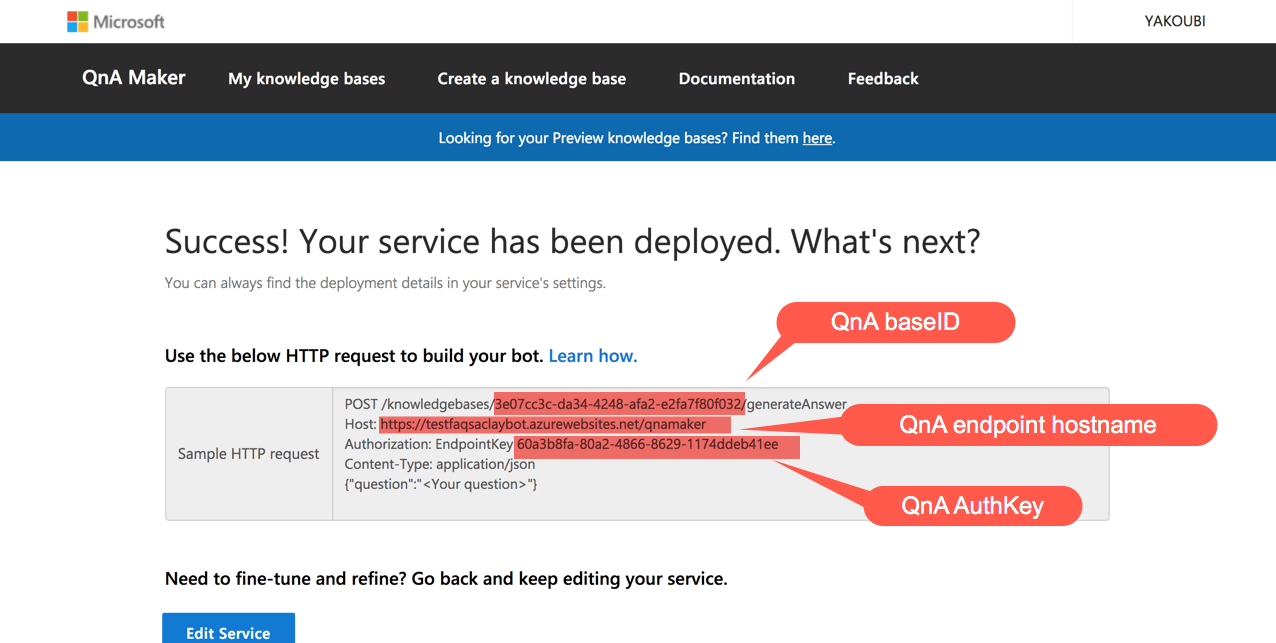This screenshot has height=643, width=1276.
Task: Click the EndpointKey value 60a3b8fa-80a2-4866-8629-1174ddeb41ee
Action: click(x=647, y=444)
